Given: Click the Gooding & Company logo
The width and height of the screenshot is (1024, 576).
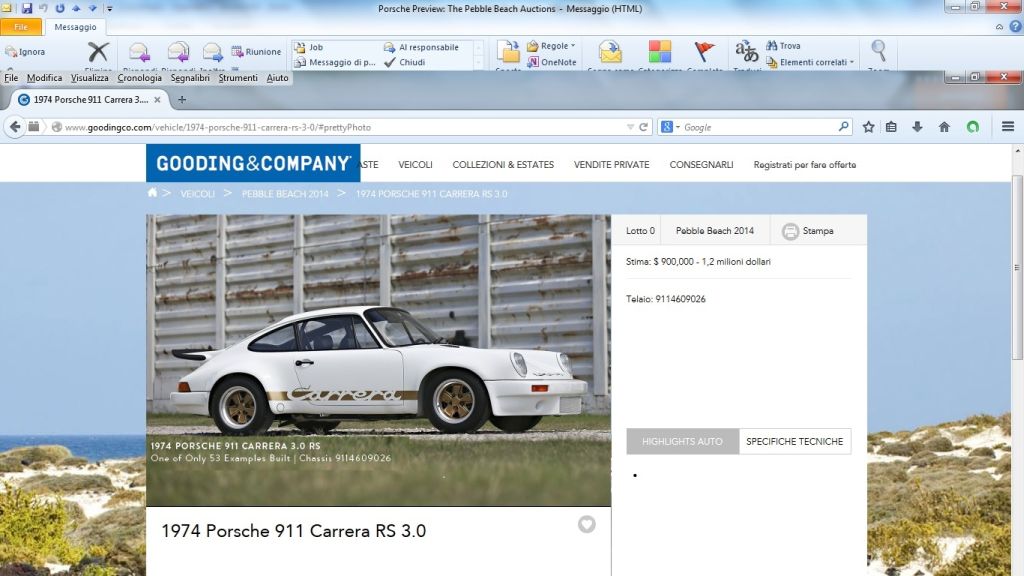Looking at the screenshot, I should click(253, 163).
